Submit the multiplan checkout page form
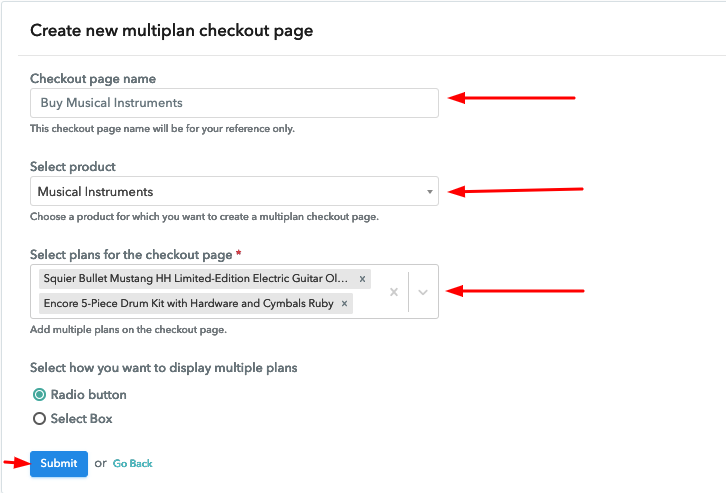 pos(59,463)
